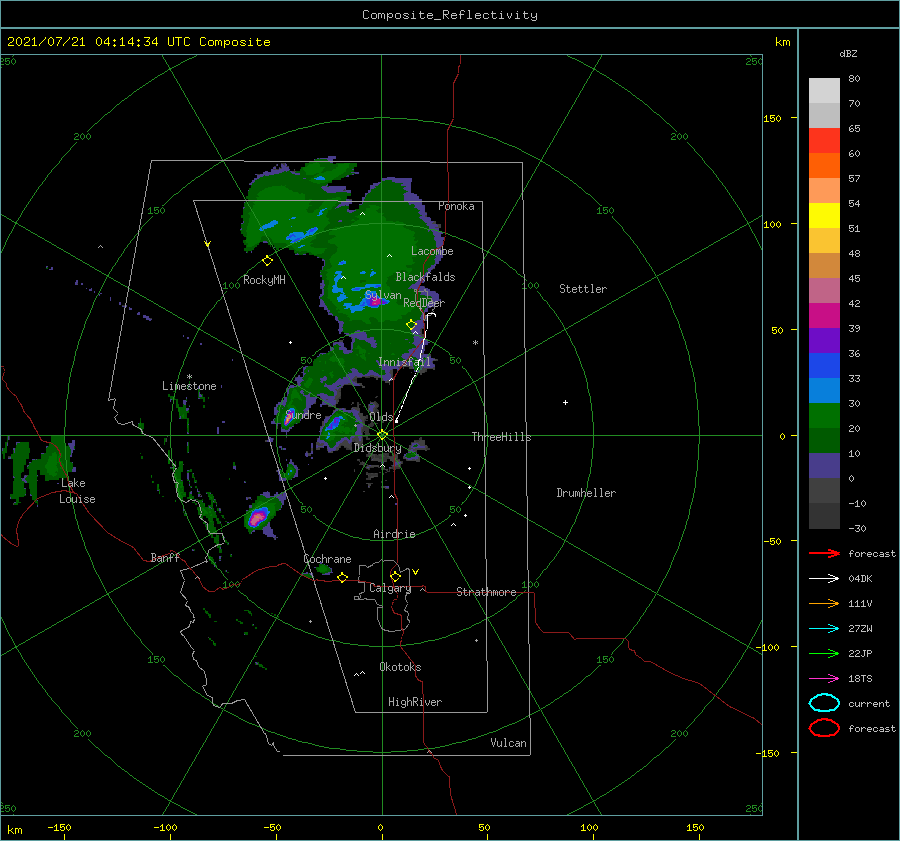
Task: Select the white 04DK arrow legend icon
Action: click(824, 578)
